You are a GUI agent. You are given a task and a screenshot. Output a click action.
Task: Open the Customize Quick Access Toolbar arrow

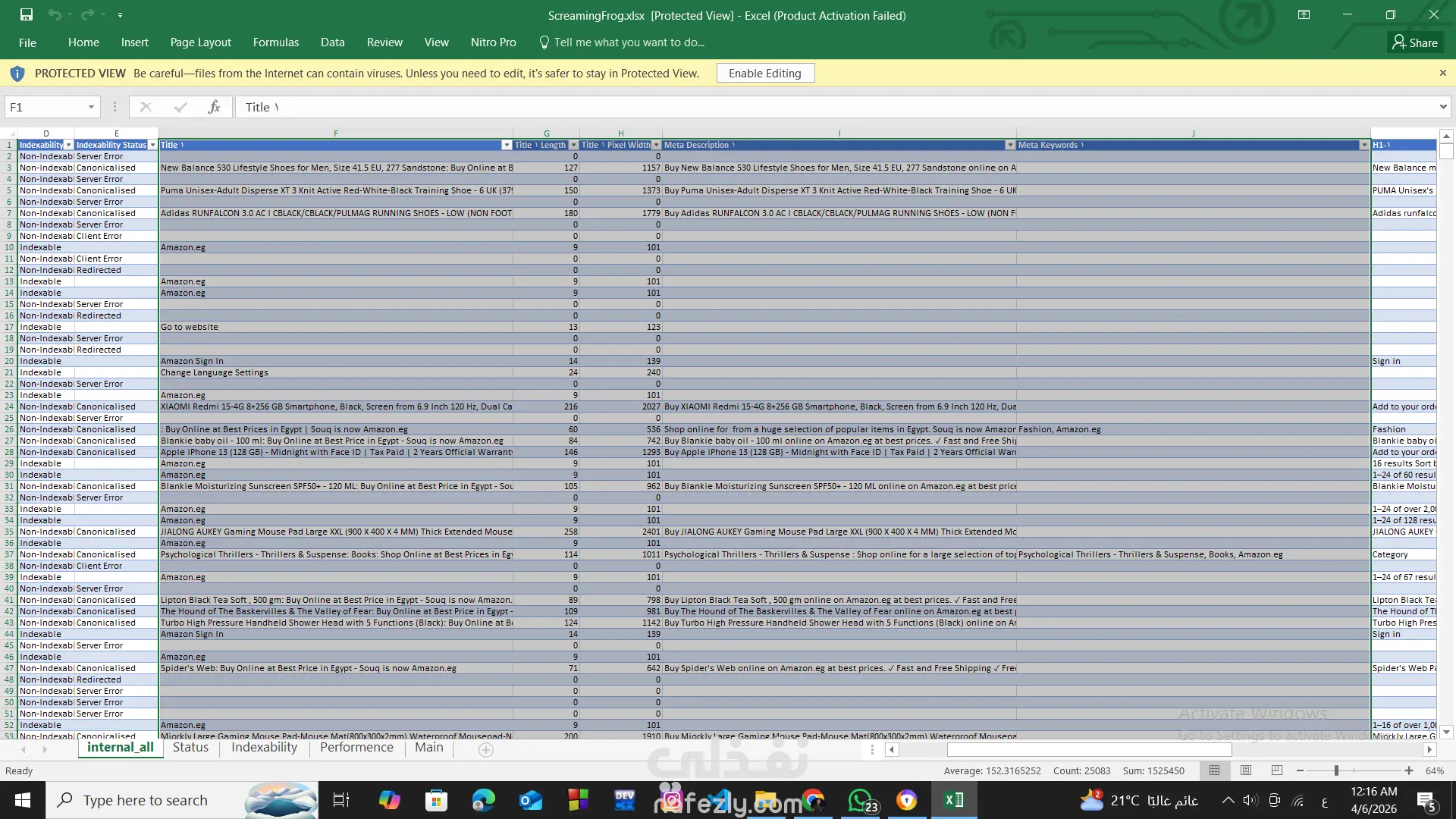tap(120, 14)
